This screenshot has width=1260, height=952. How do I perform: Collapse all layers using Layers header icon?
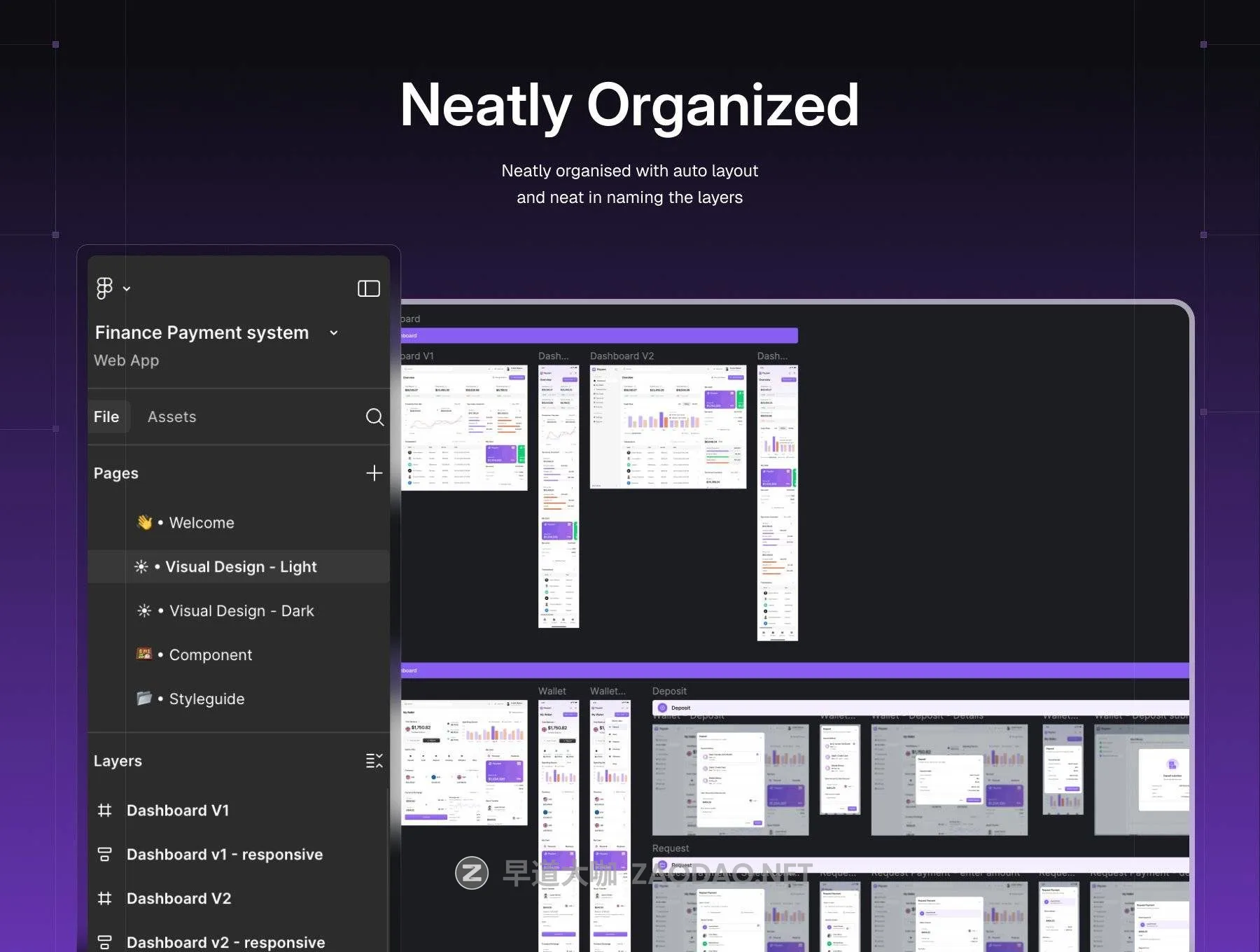(x=374, y=761)
